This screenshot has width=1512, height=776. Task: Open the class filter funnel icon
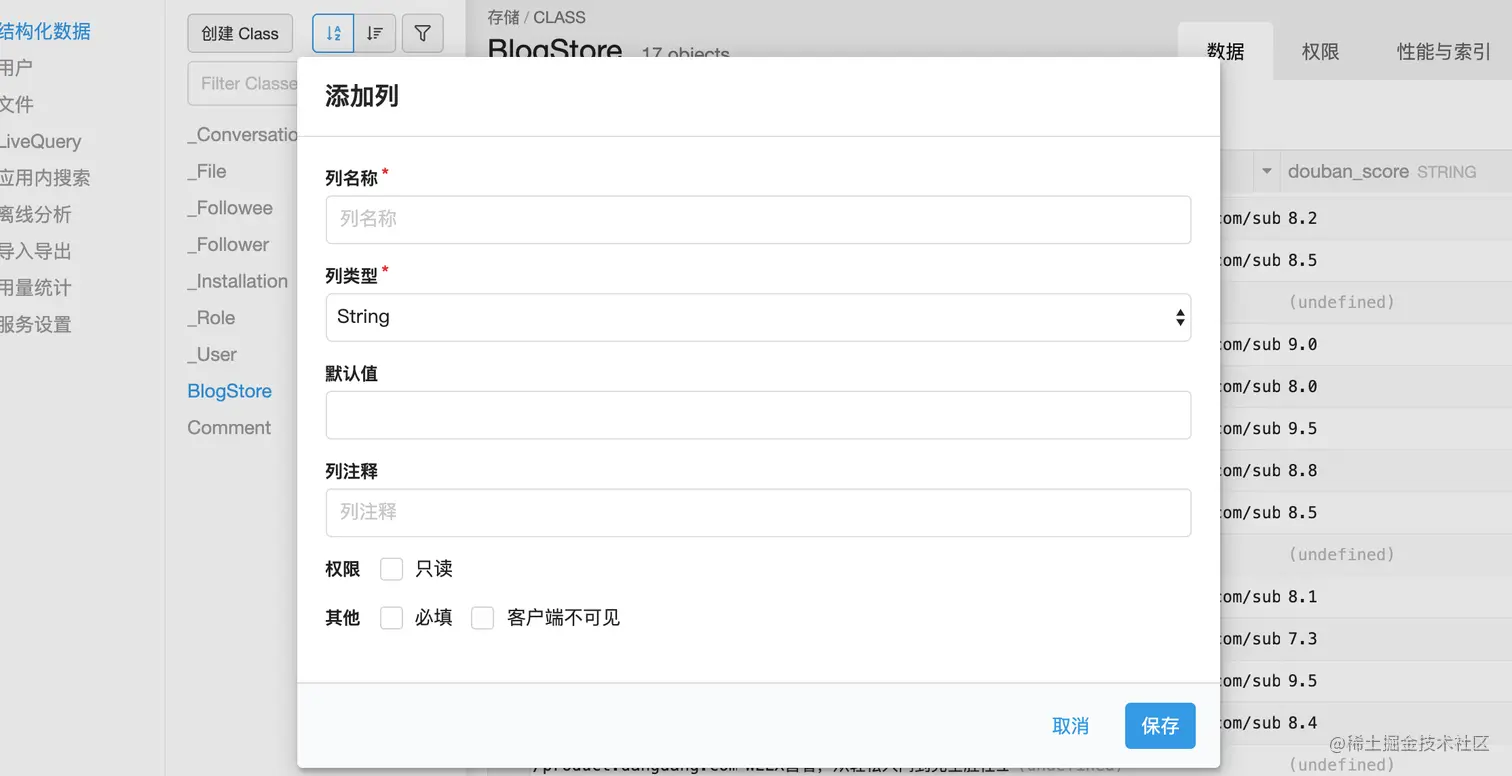click(423, 33)
